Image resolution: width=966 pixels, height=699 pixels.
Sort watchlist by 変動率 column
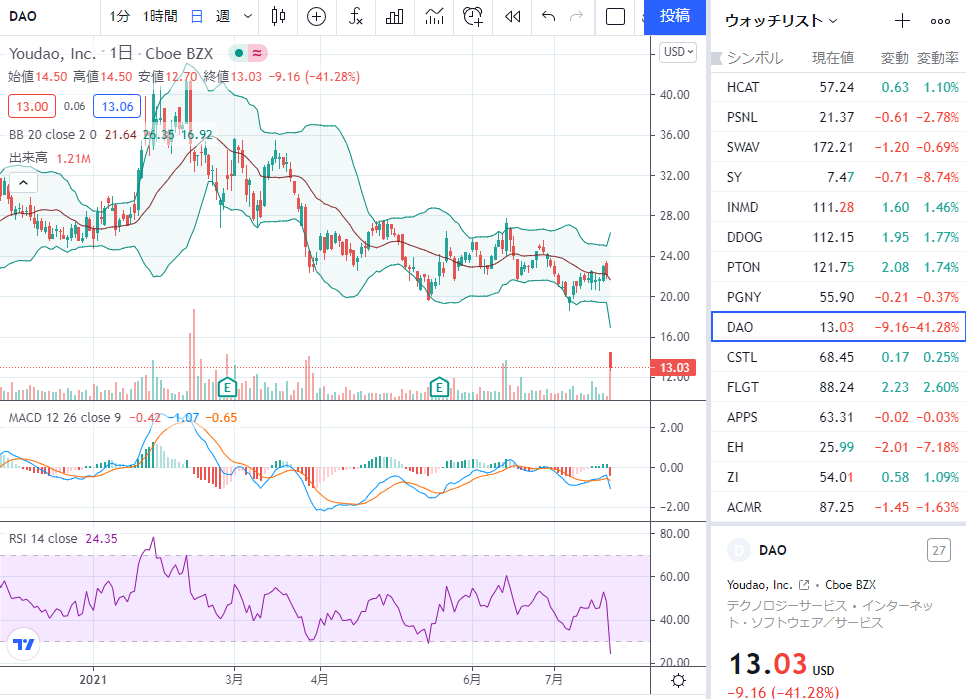point(938,59)
